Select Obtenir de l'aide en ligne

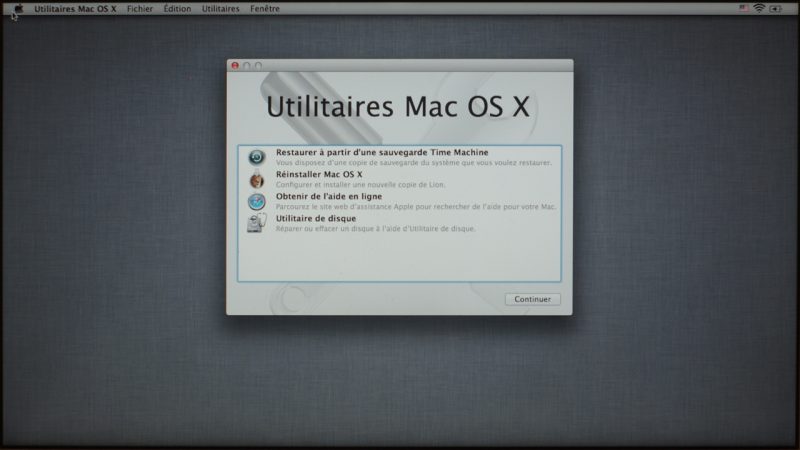329,196
